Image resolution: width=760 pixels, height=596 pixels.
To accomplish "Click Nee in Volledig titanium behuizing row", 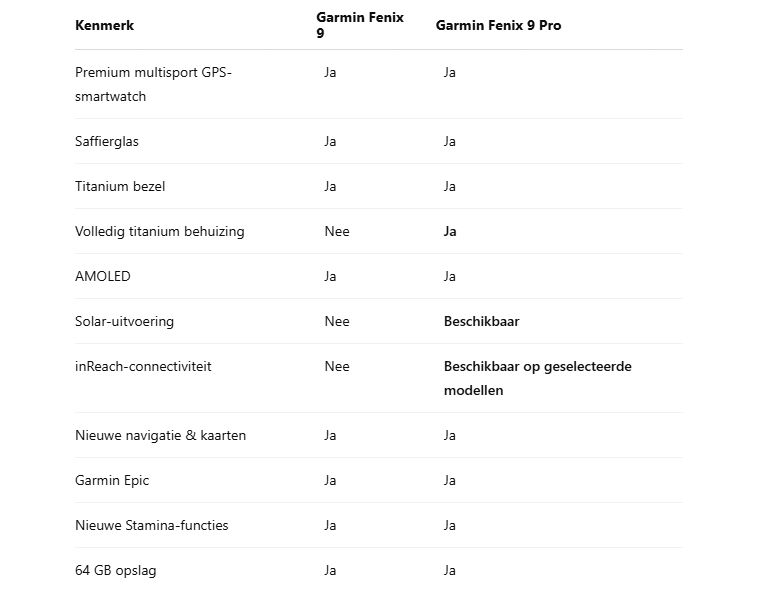I will 337,232.
